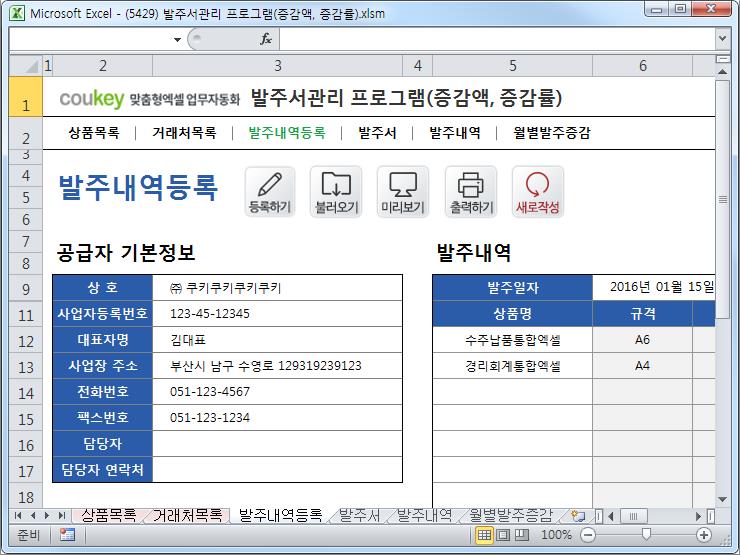740x555 pixels.
Task: Select the 수주납품통합엑셀 product cell
Action: pyautogui.click(x=513, y=340)
